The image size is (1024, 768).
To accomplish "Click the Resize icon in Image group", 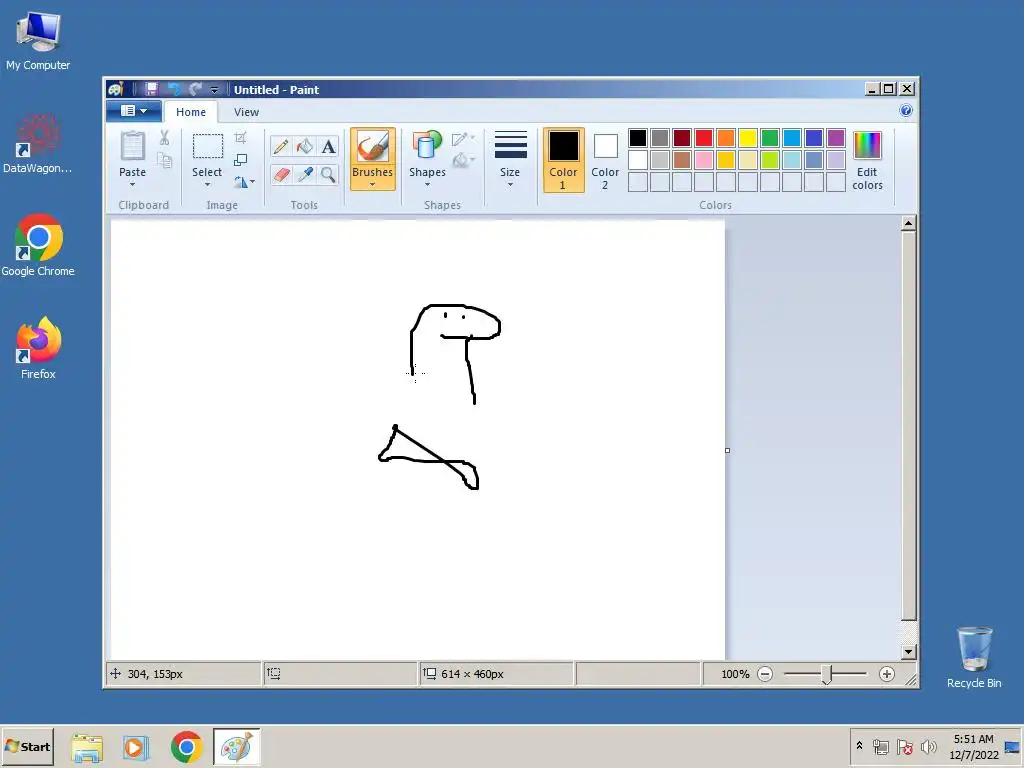I will pyautogui.click(x=240, y=160).
